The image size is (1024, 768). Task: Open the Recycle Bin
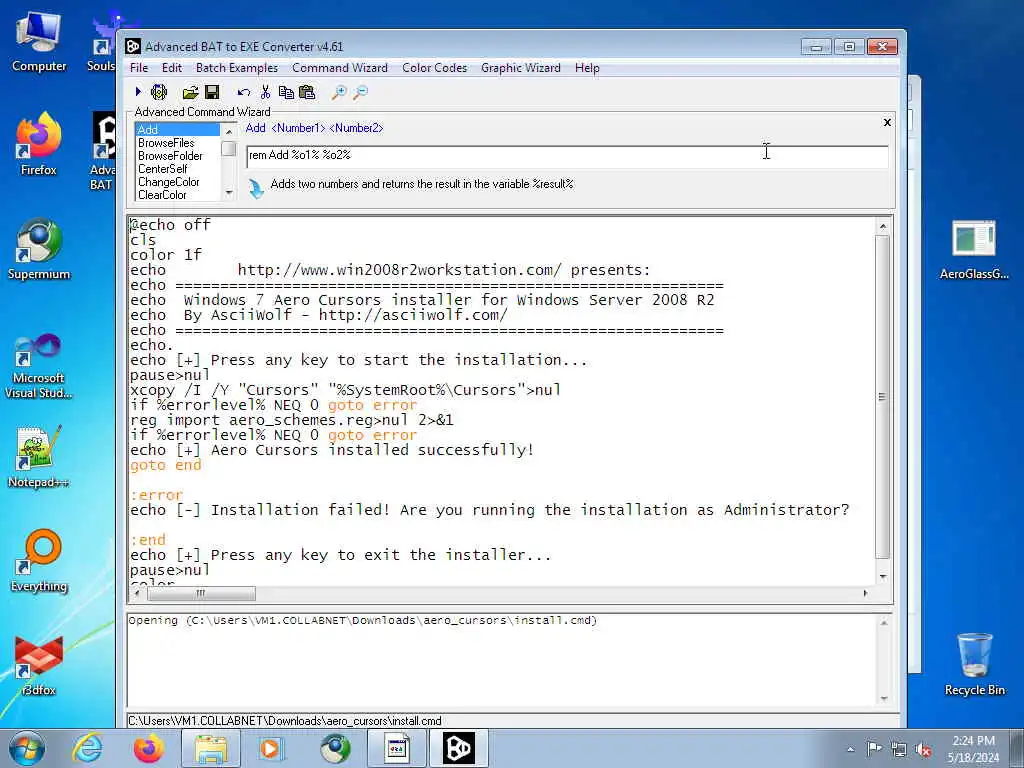[974, 664]
